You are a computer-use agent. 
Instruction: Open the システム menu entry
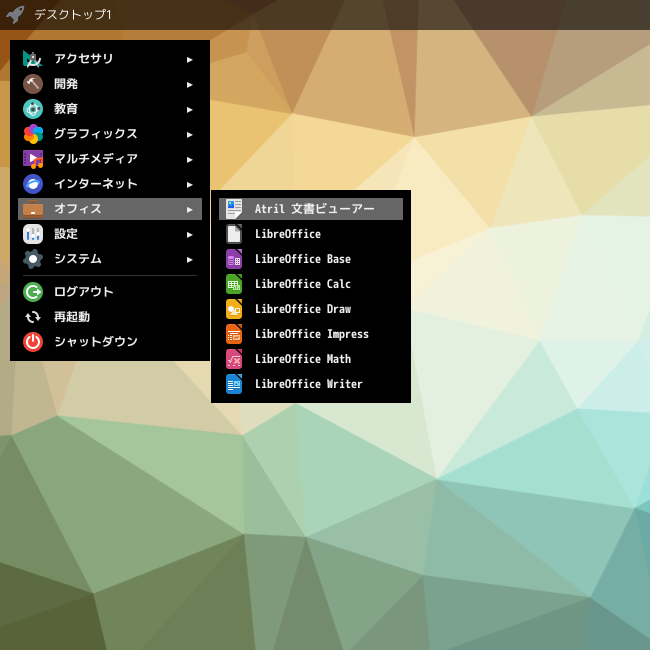coord(110,259)
